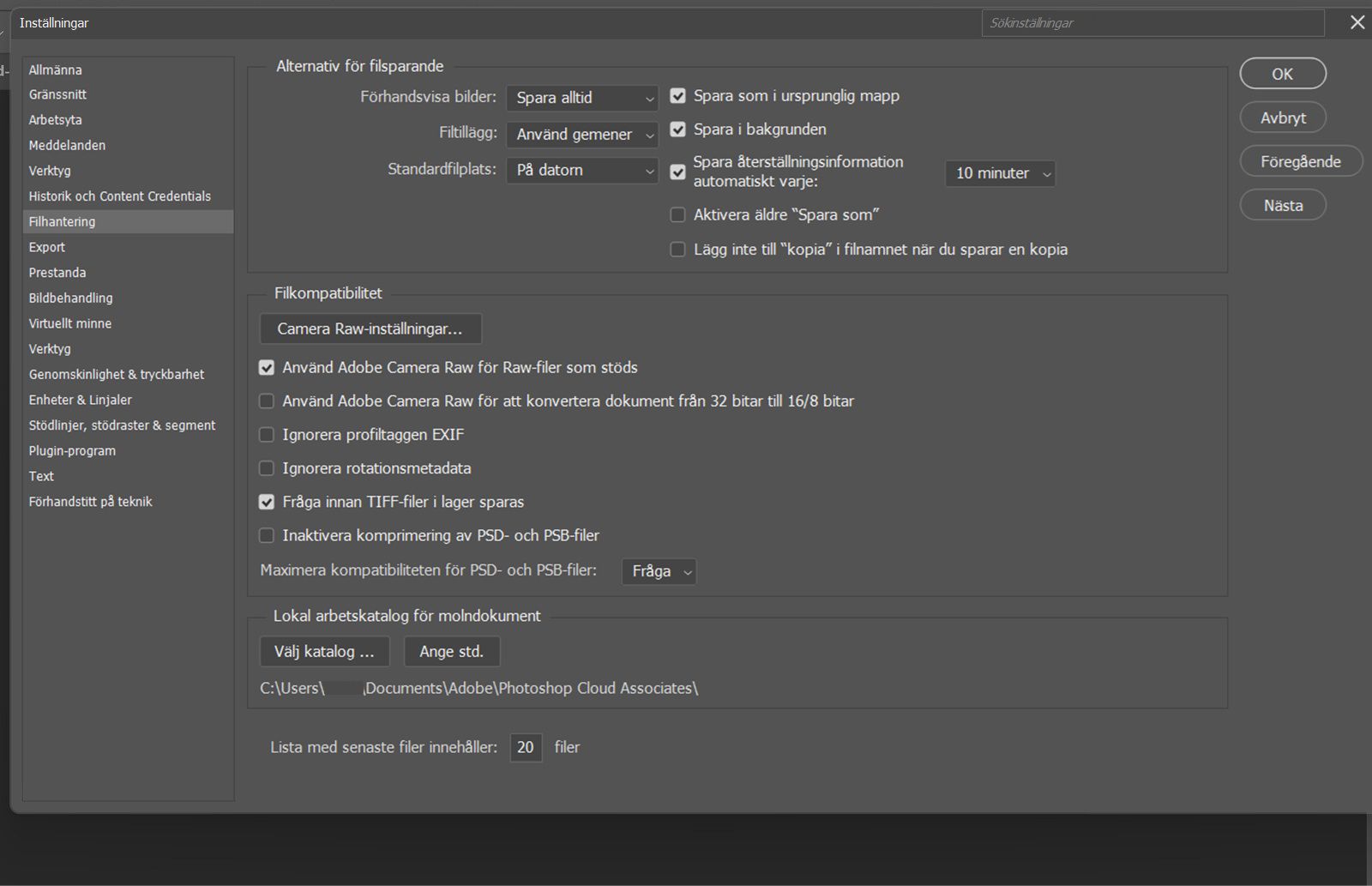Screen dimensions: 1372x886
Task: Expand the 'Filtillägg' dropdown
Action: tap(582, 135)
